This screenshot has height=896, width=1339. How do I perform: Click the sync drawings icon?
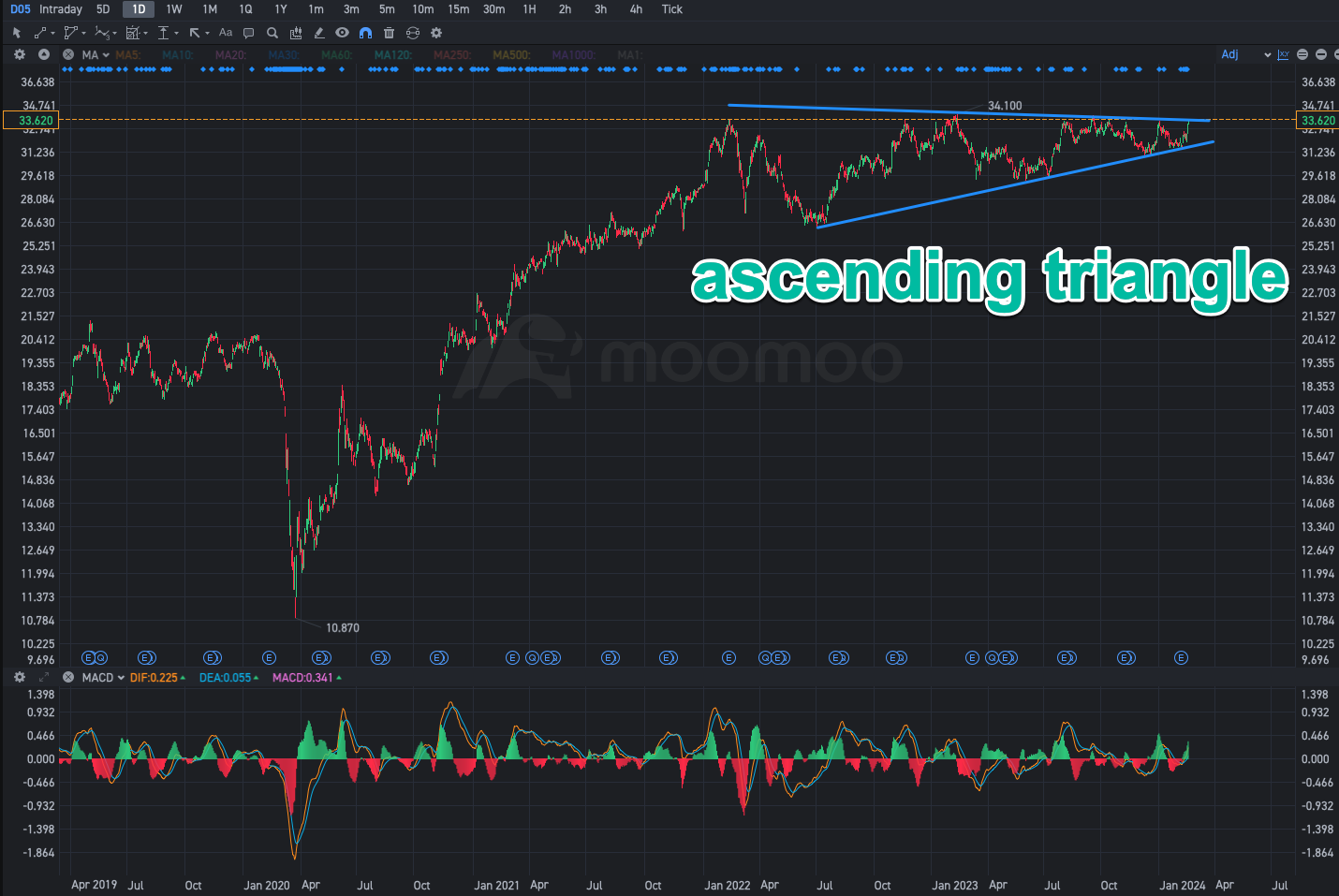point(413,33)
